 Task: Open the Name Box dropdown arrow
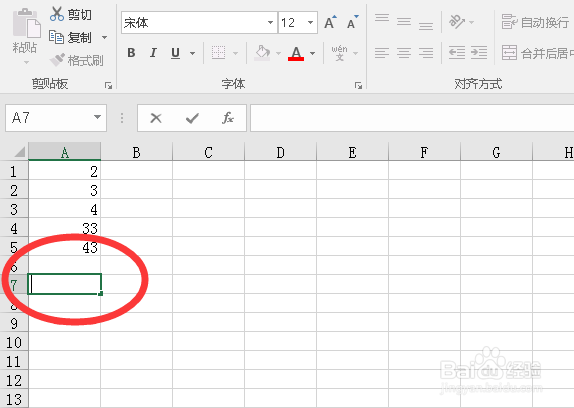coord(97,117)
